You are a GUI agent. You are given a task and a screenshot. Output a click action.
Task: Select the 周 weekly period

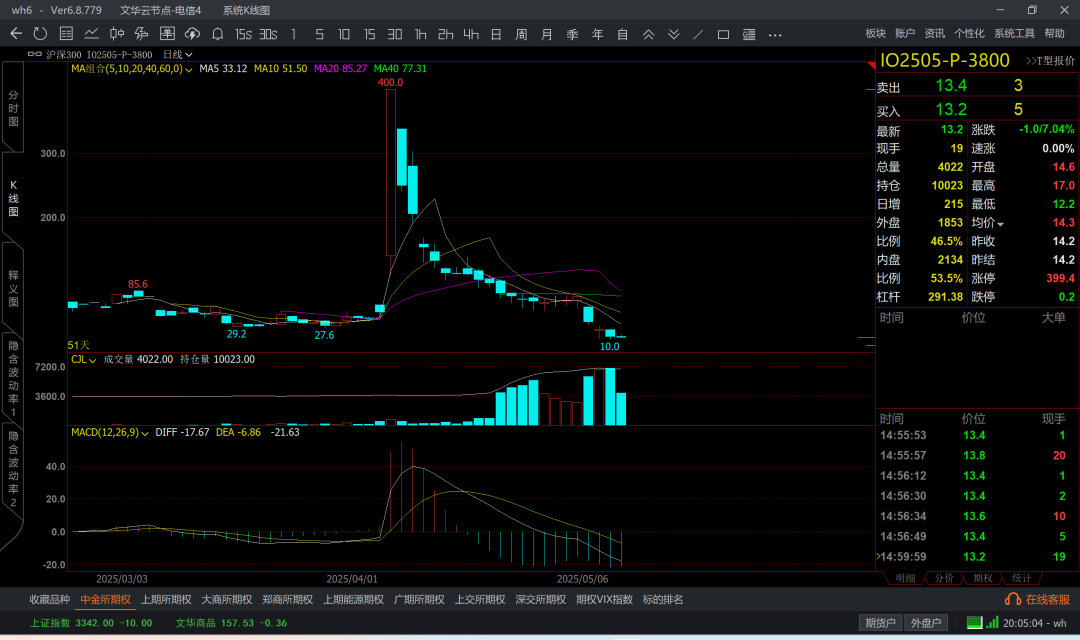[x=521, y=34]
